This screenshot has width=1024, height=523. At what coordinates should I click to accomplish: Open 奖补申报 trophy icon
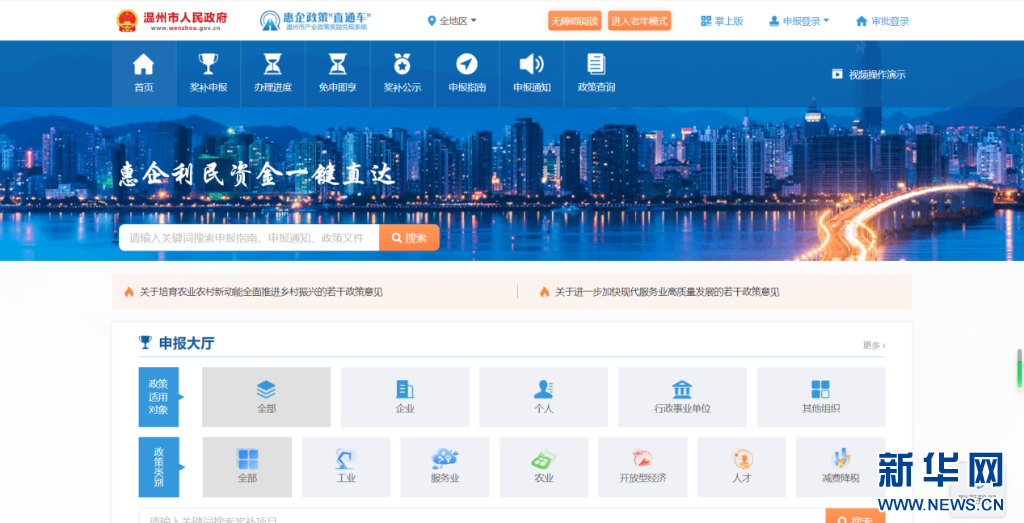(x=208, y=65)
